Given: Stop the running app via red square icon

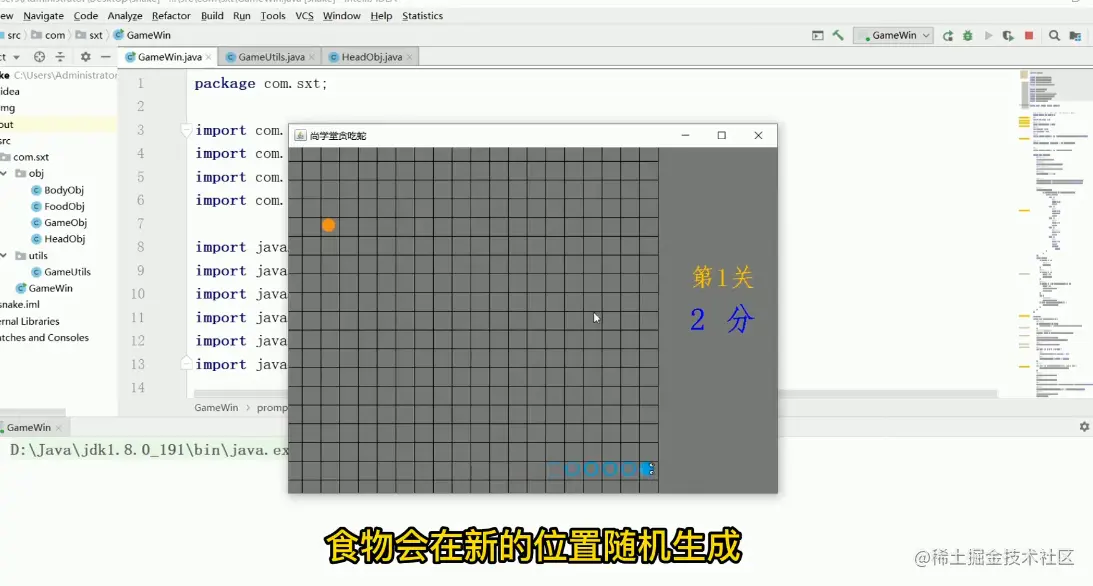Looking at the screenshot, I should [1029, 34].
